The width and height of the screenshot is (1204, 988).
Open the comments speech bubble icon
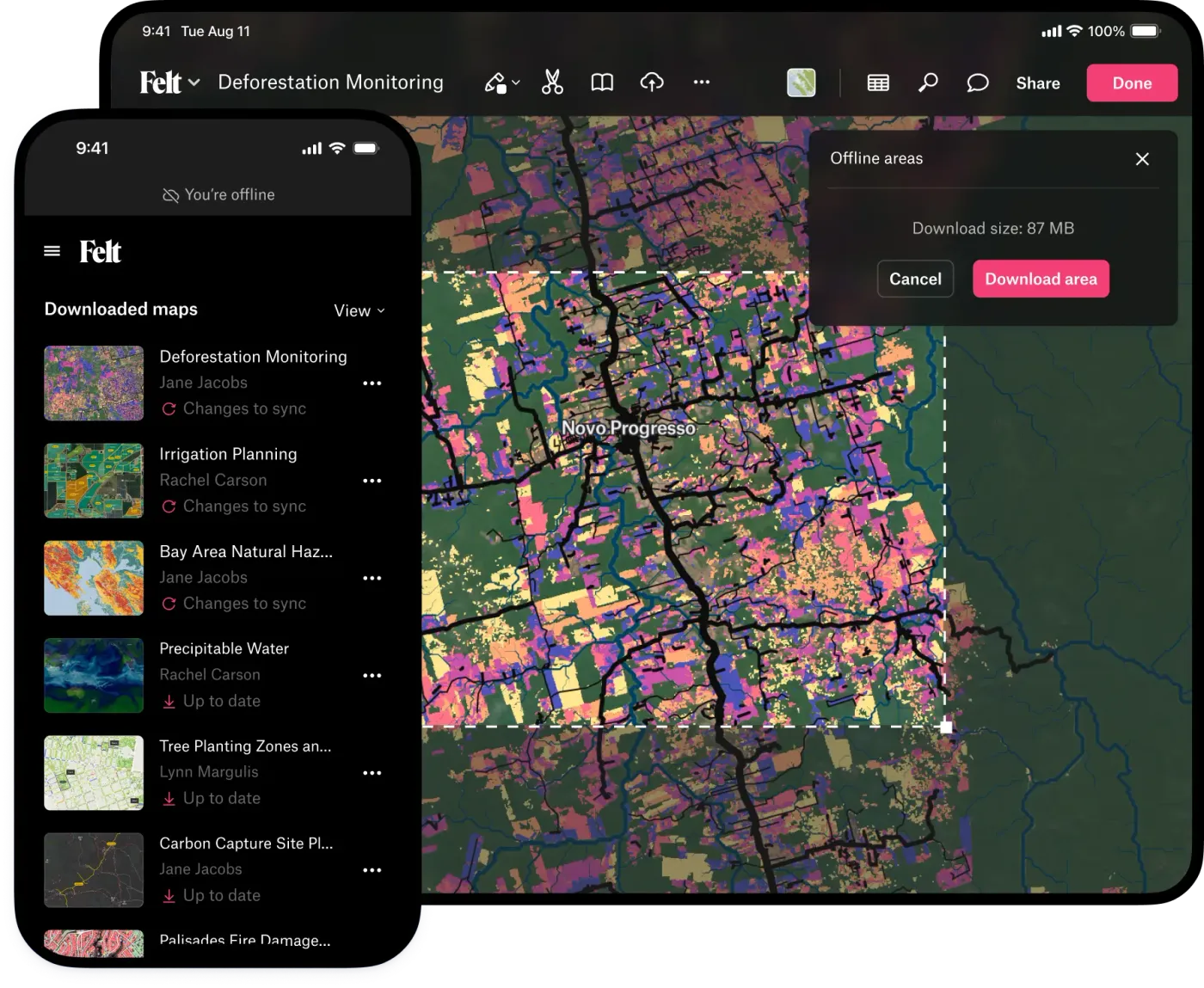tap(978, 83)
